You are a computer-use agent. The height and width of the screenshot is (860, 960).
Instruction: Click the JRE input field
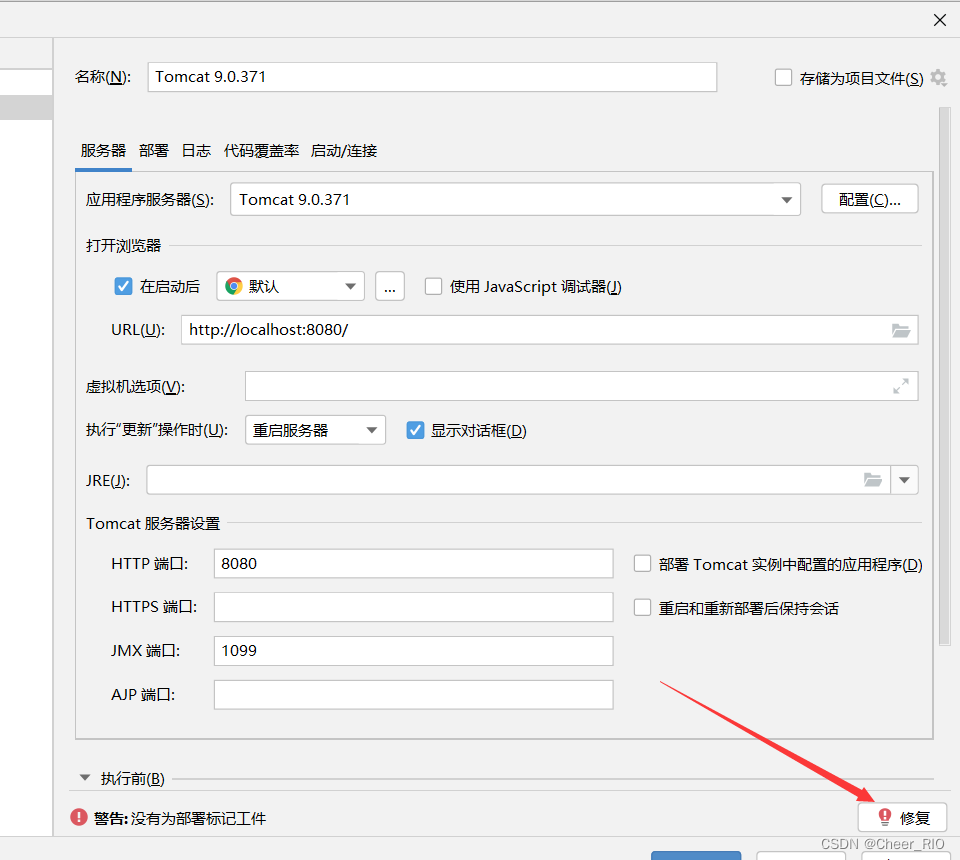click(518, 480)
